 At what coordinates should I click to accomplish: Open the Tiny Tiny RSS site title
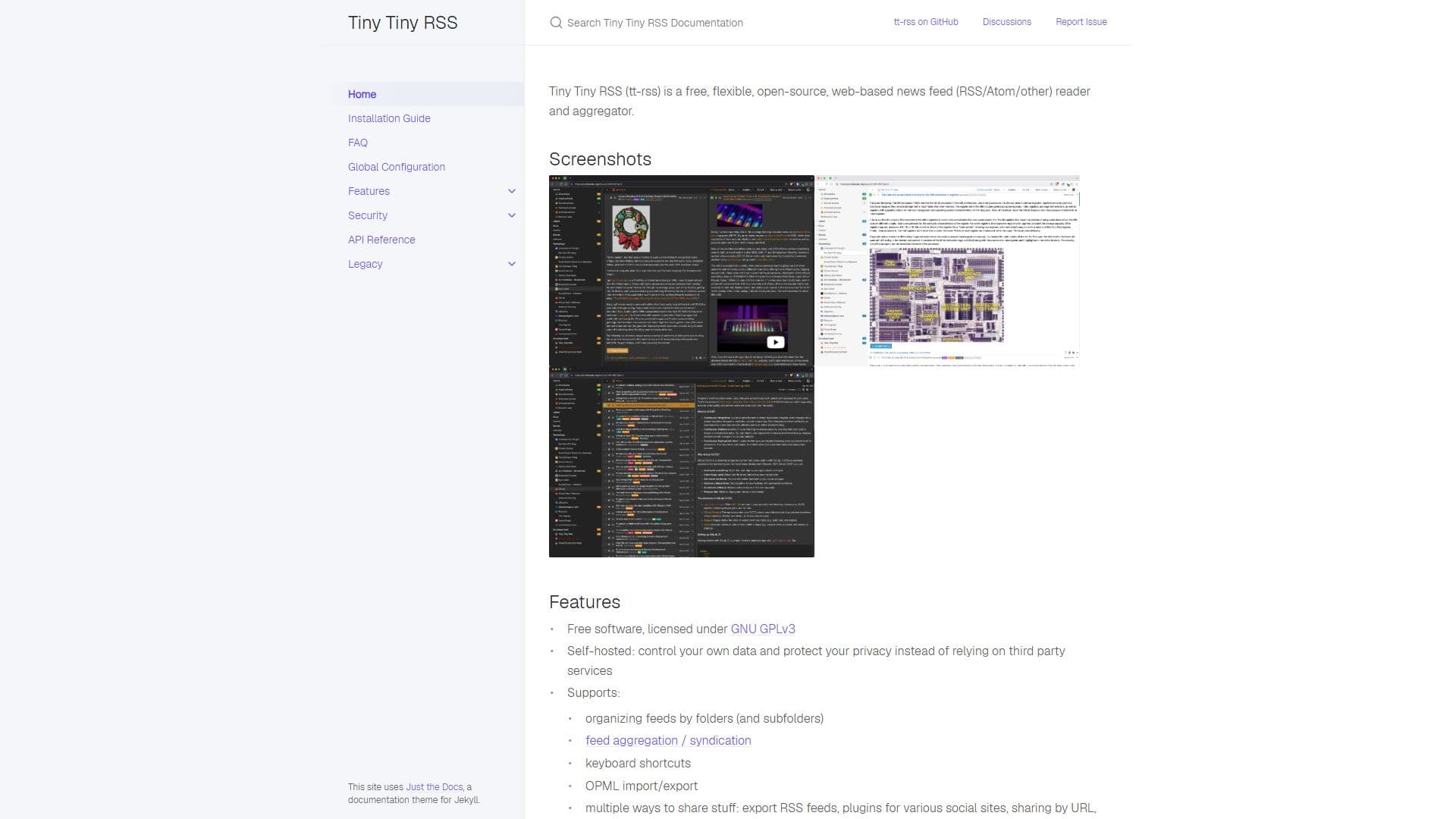(x=403, y=23)
